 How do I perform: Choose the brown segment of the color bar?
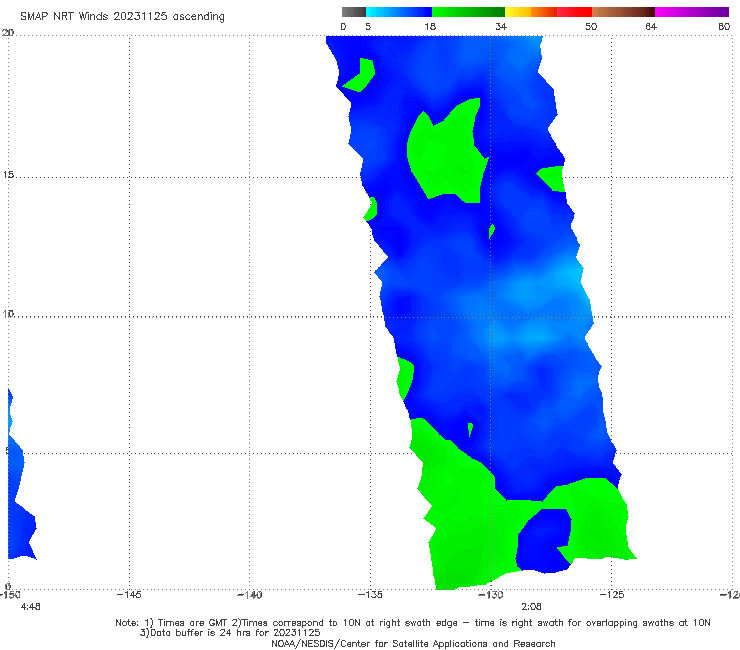click(x=623, y=12)
